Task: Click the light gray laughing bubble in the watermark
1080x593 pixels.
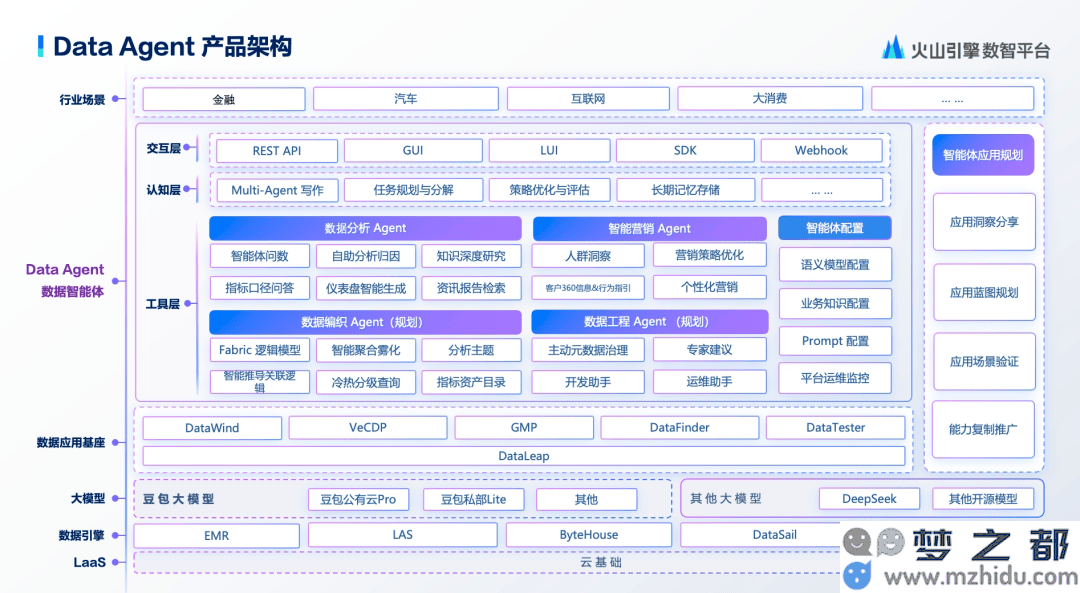Action: click(x=890, y=542)
